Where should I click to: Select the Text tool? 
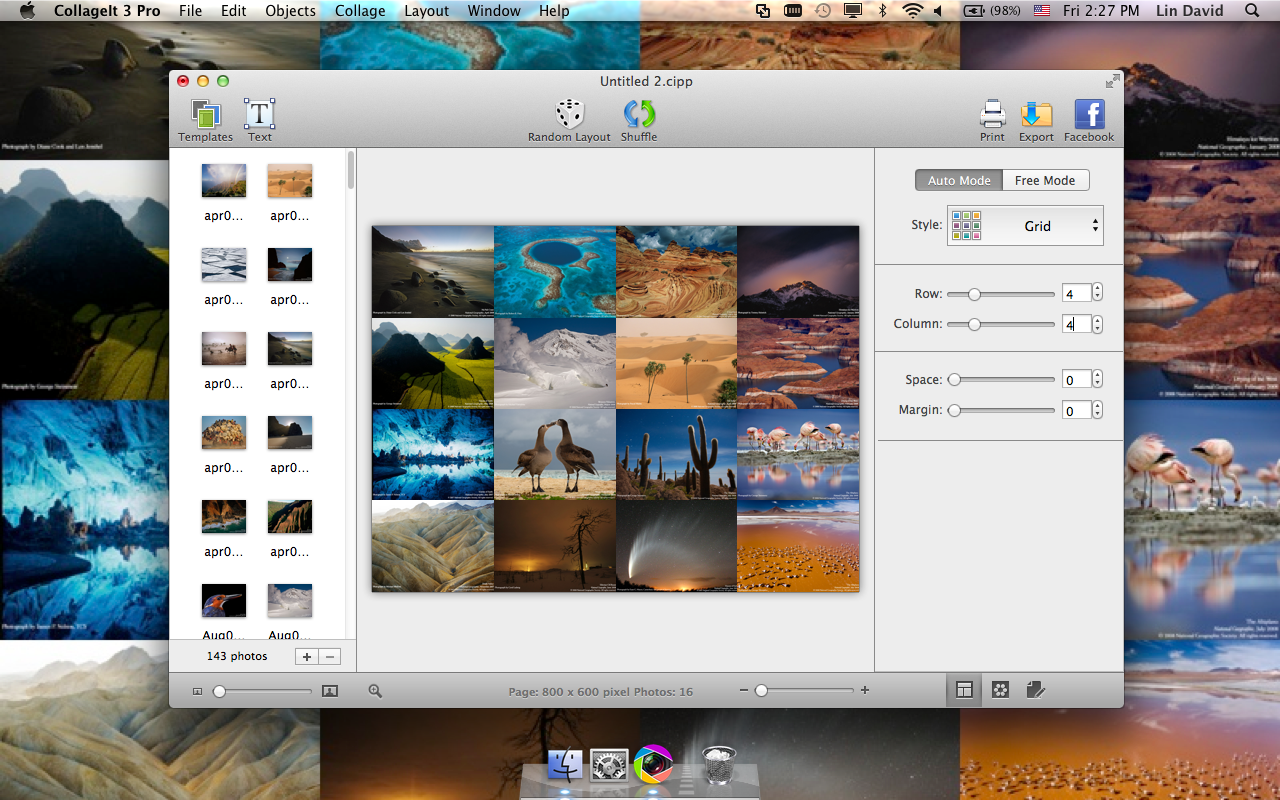[x=260, y=121]
